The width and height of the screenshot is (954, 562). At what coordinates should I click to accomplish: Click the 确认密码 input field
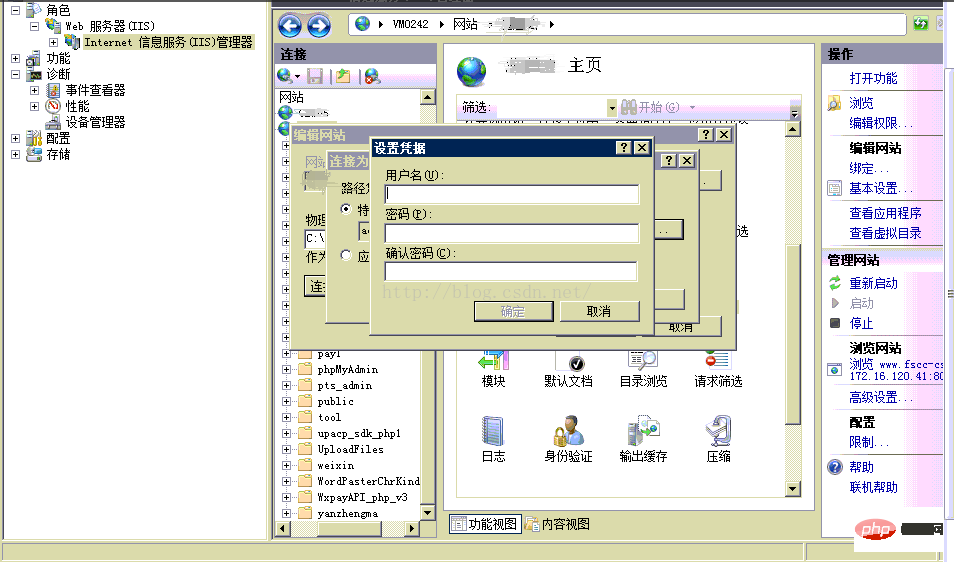511,271
